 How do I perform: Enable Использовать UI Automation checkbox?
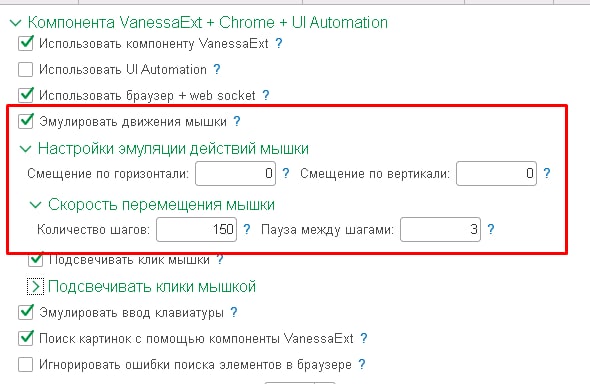[x=26, y=70]
